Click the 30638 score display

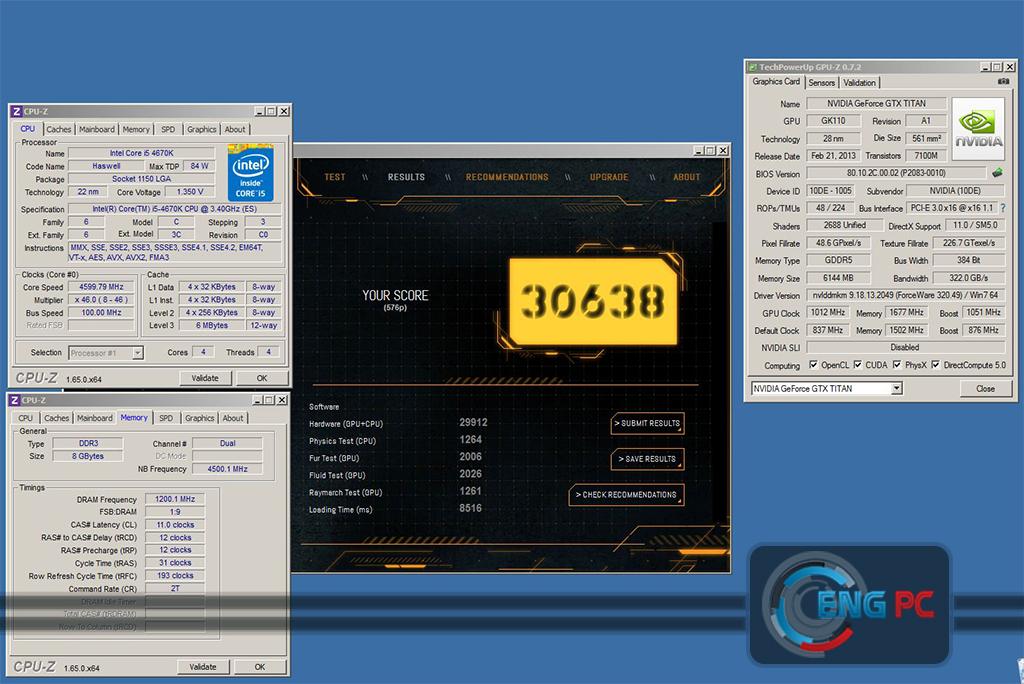click(592, 301)
